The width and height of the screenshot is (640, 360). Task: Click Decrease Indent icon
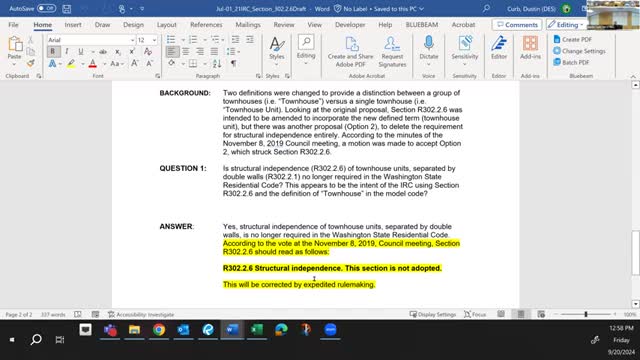236,40
